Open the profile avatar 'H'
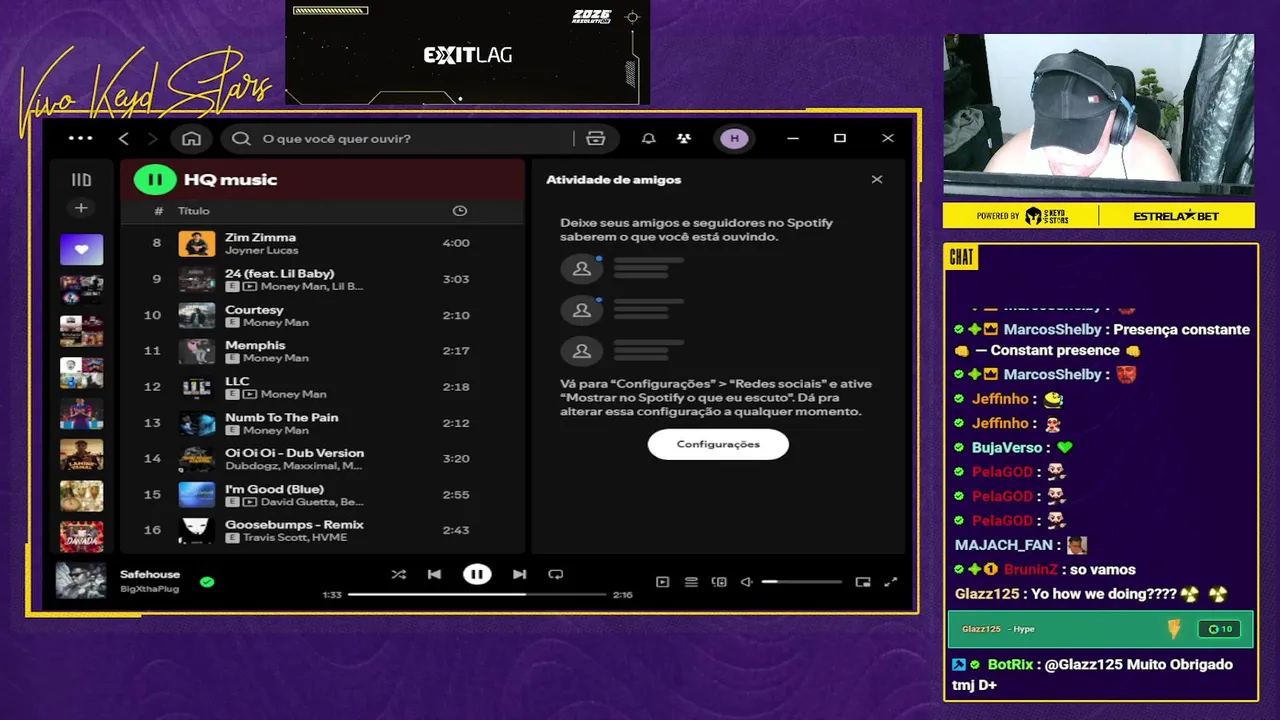 click(734, 138)
